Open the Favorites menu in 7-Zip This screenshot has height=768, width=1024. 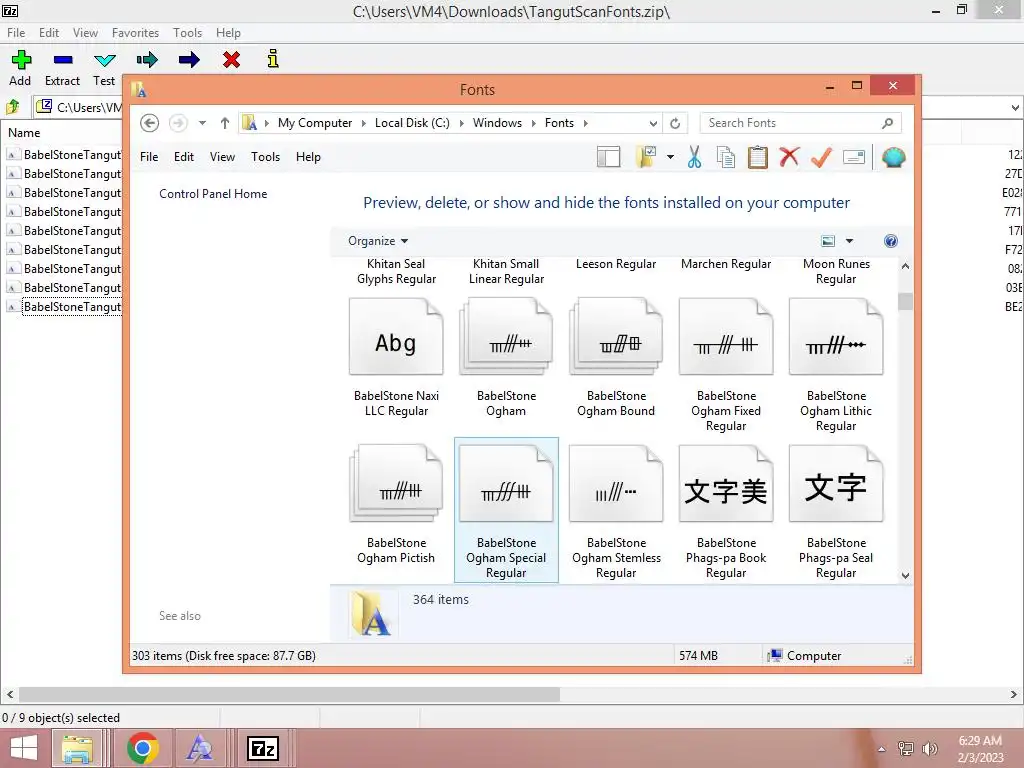[135, 33]
